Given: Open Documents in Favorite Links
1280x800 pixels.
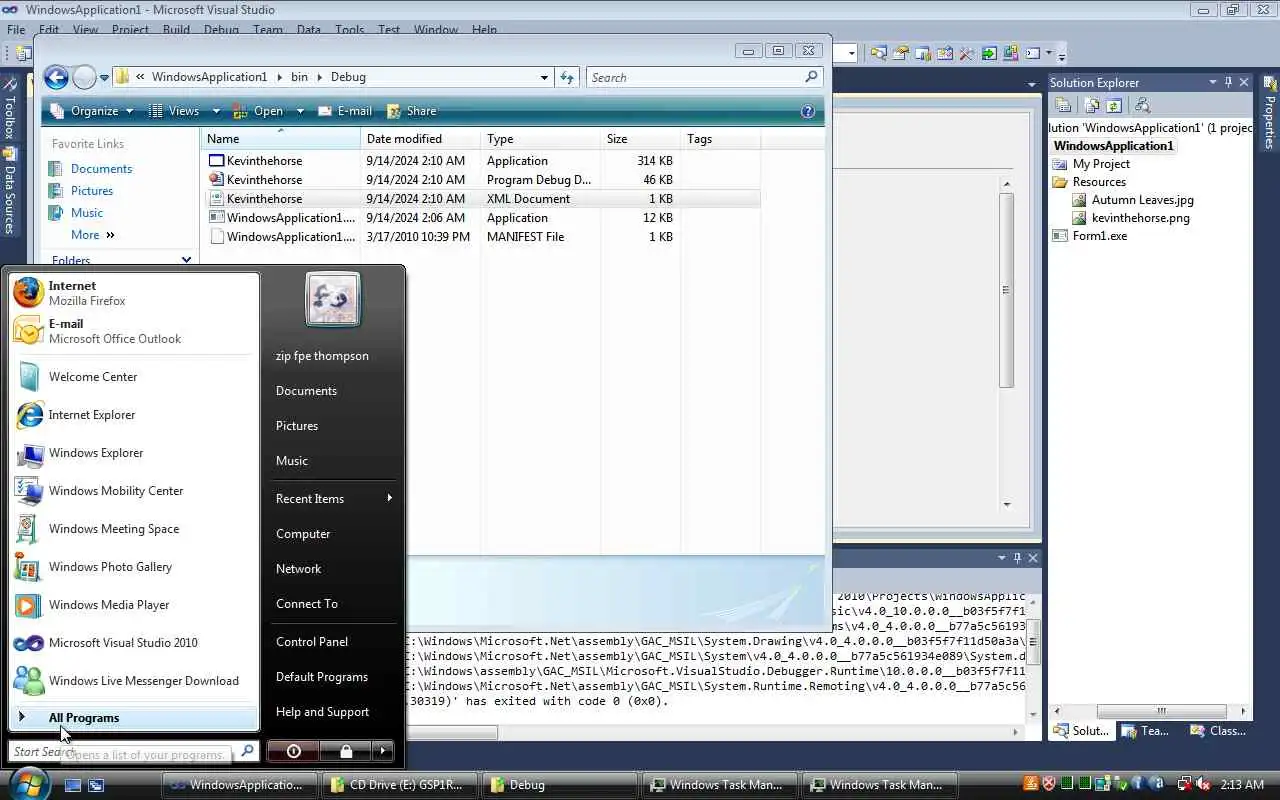Looking at the screenshot, I should 101,169.
